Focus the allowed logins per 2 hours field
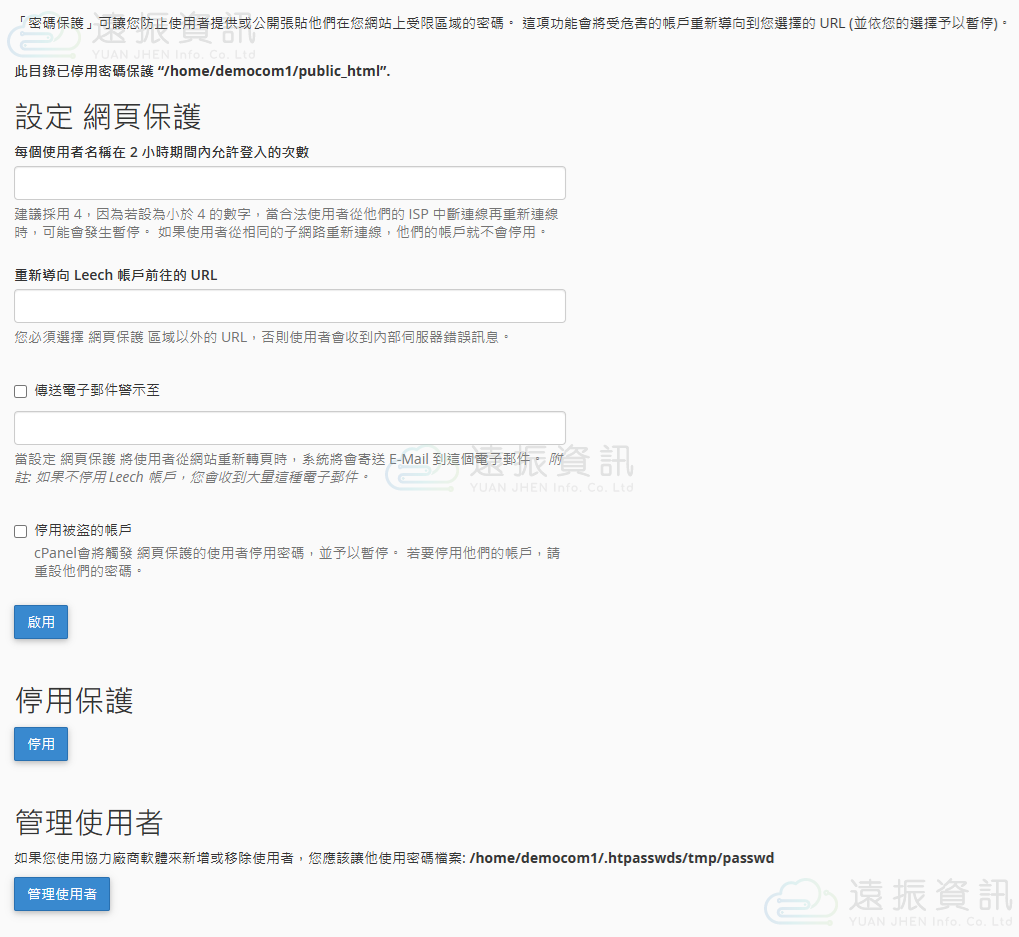The width and height of the screenshot is (1019, 937). click(x=290, y=183)
